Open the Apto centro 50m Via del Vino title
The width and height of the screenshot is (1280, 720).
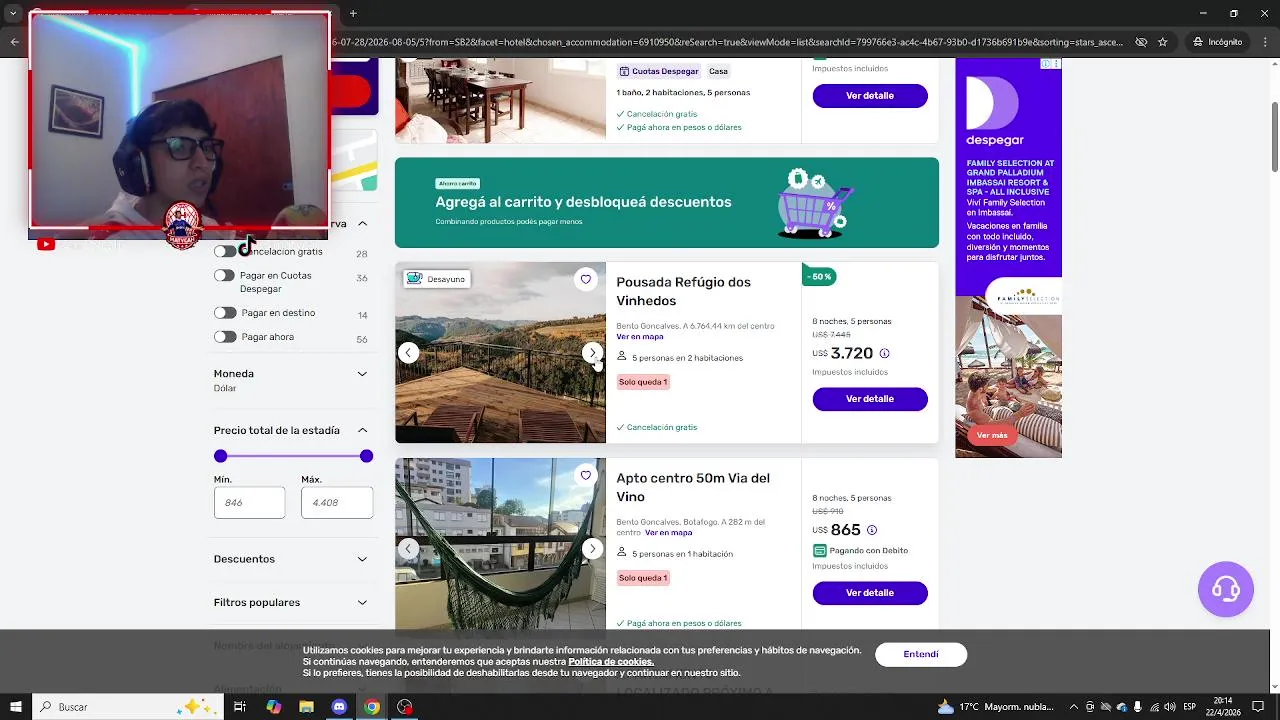tap(693, 487)
